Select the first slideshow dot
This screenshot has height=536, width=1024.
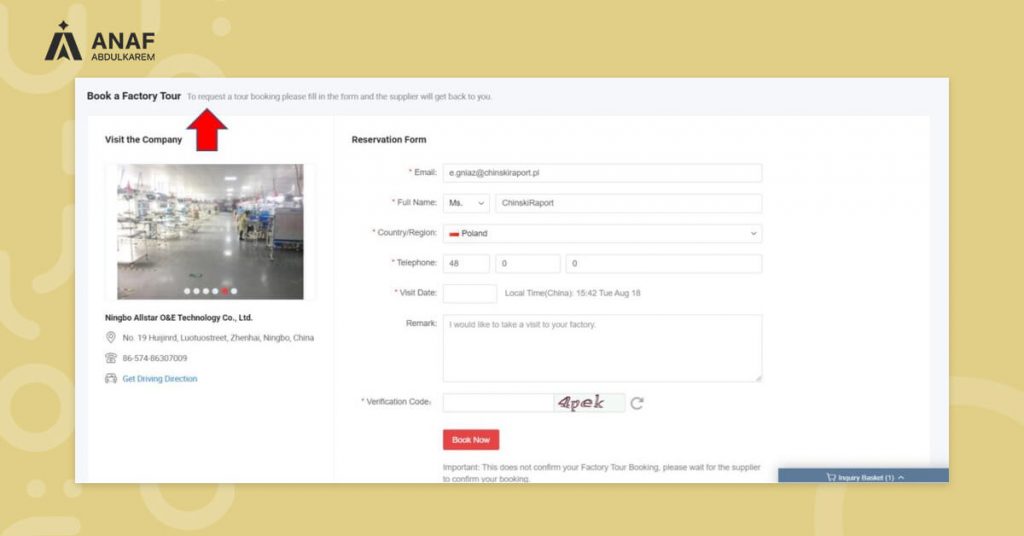187,291
